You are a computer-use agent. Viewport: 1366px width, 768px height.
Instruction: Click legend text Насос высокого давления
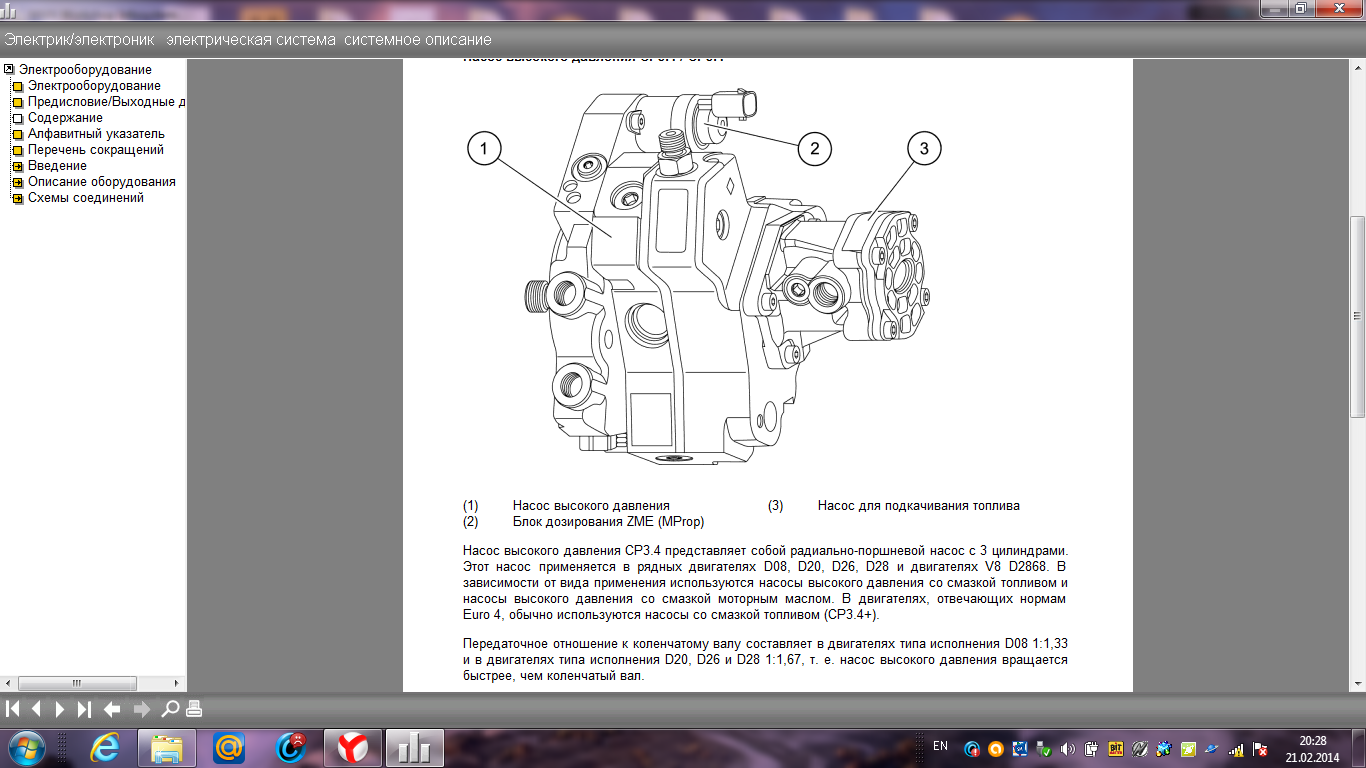coord(591,506)
